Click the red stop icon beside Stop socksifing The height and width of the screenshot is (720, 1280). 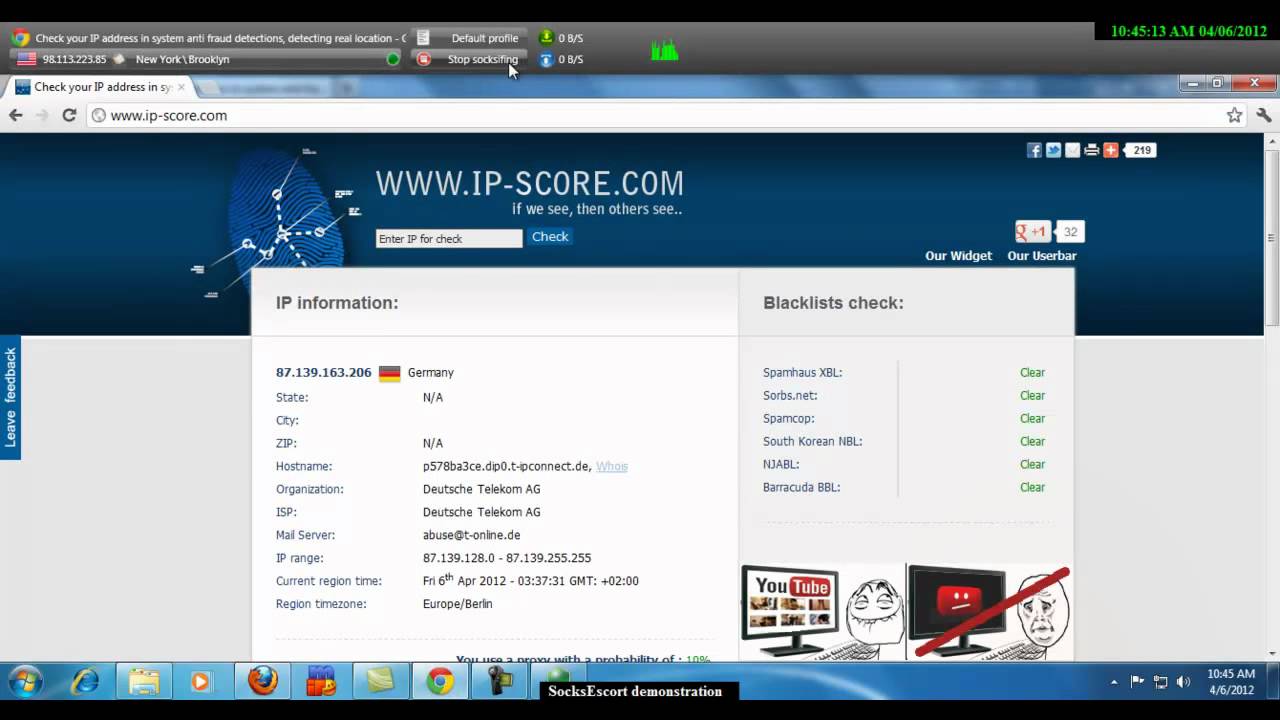click(x=424, y=59)
